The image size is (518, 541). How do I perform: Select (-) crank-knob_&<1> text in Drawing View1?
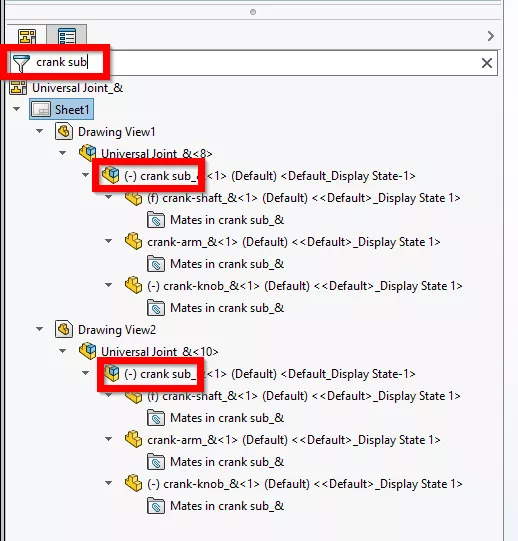click(x=305, y=286)
